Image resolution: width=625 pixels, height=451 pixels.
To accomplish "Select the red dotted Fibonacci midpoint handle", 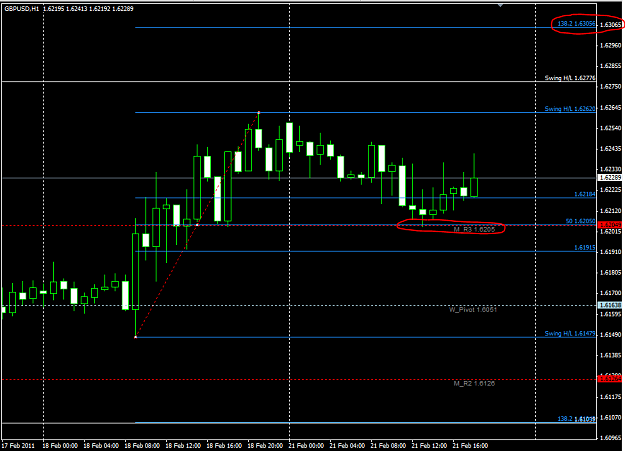I will pyautogui.click(x=197, y=225).
